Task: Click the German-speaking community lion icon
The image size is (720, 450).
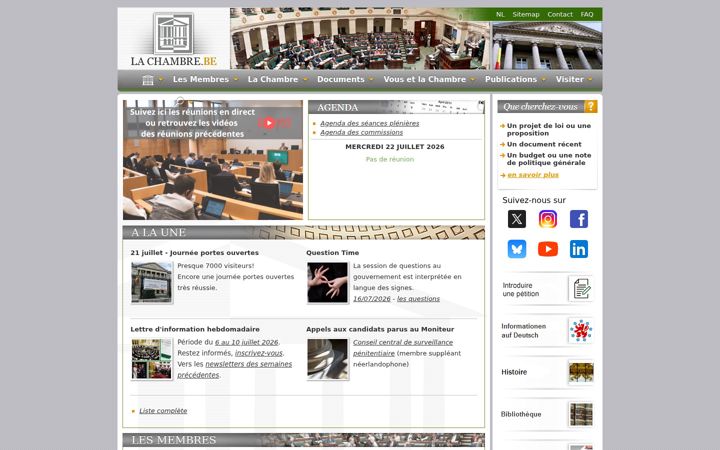Action: click(x=581, y=331)
